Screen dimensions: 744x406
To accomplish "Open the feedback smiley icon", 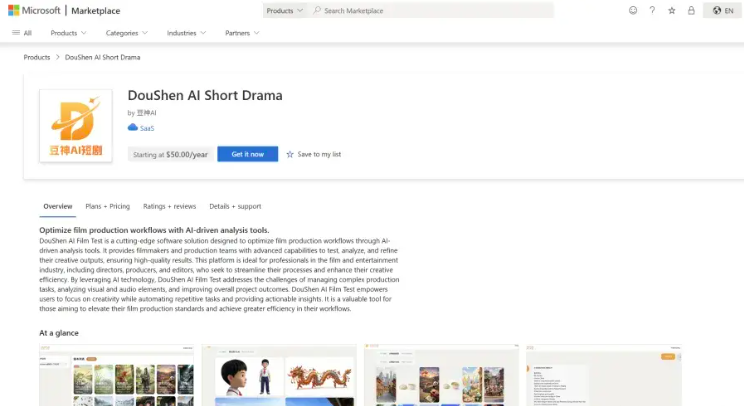I will click(x=632, y=10).
